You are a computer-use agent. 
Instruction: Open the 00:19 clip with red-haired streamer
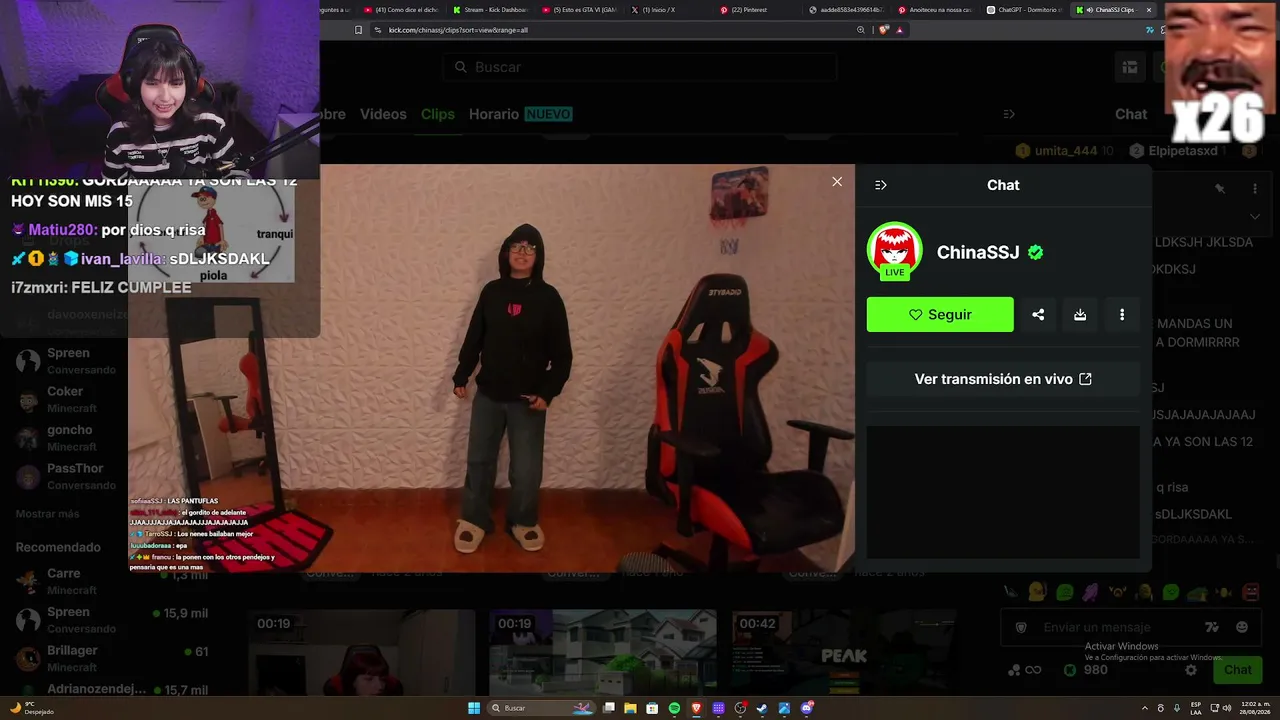(362, 652)
